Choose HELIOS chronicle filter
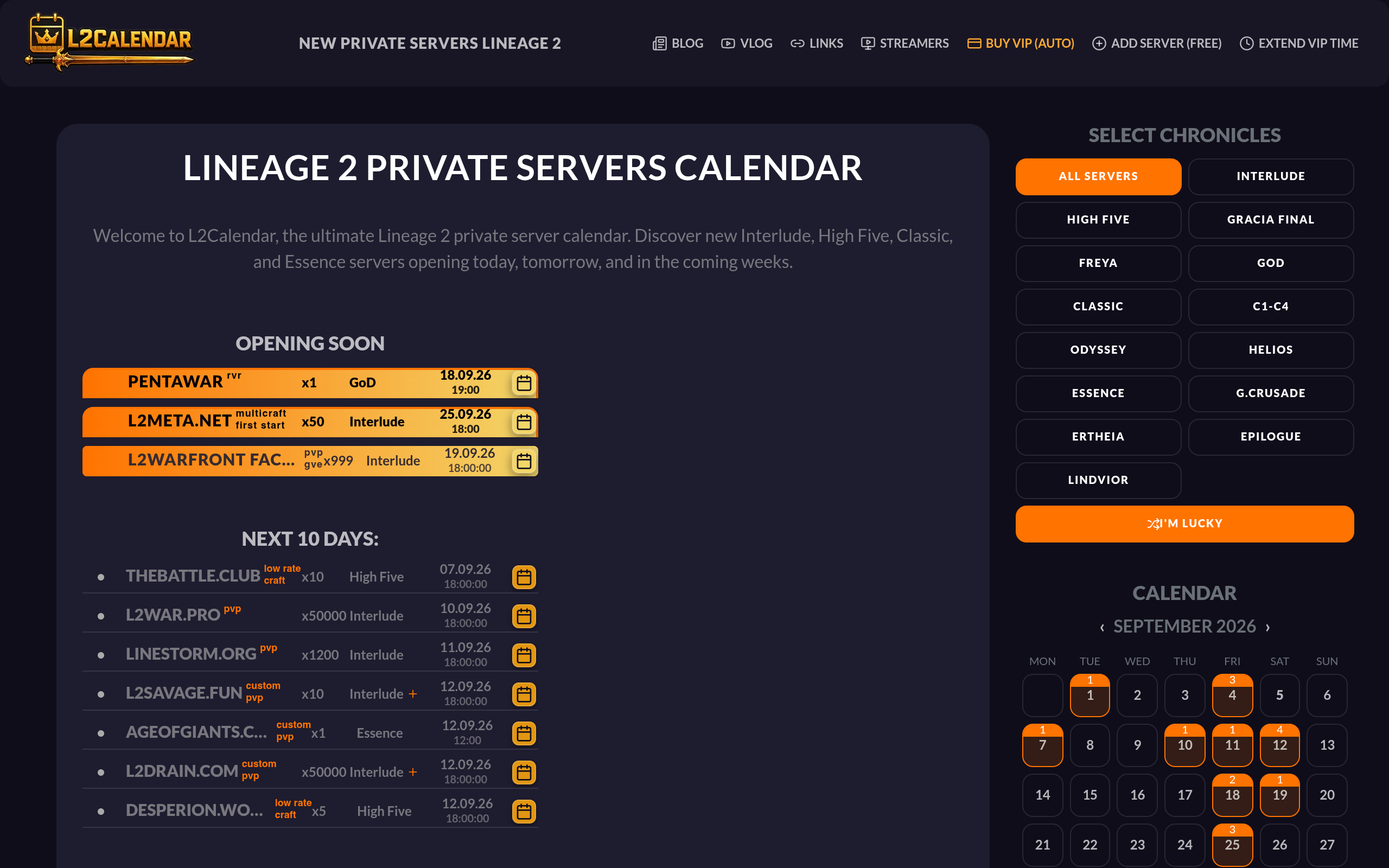 point(1271,349)
